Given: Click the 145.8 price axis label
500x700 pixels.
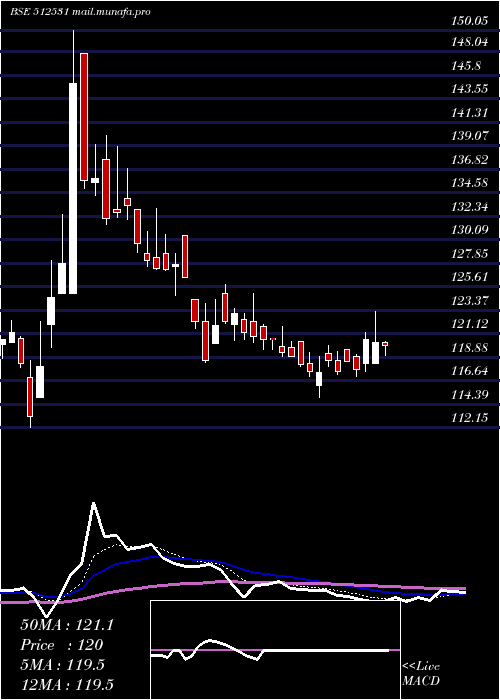Looking at the screenshot, I should pyautogui.click(x=466, y=66).
